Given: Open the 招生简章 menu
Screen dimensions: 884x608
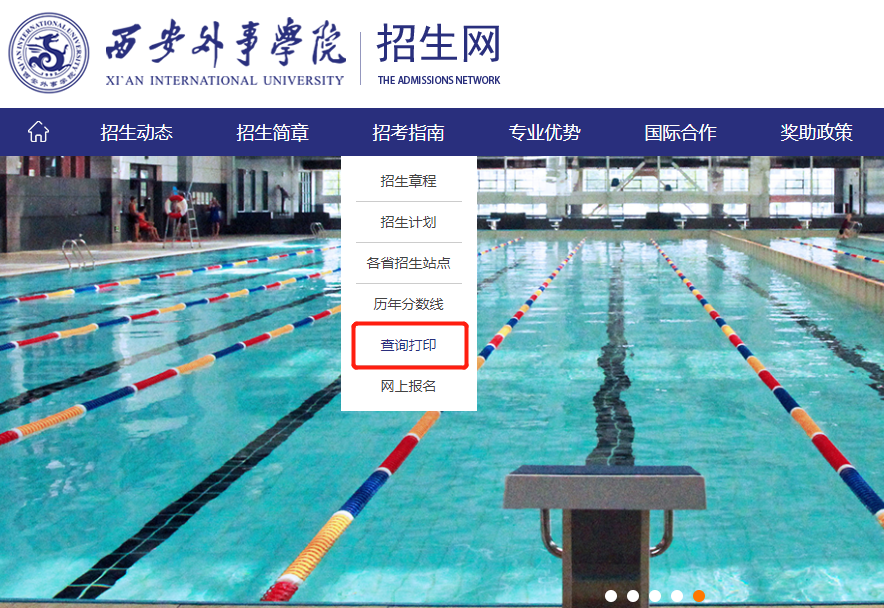Looking at the screenshot, I should coord(272,133).
